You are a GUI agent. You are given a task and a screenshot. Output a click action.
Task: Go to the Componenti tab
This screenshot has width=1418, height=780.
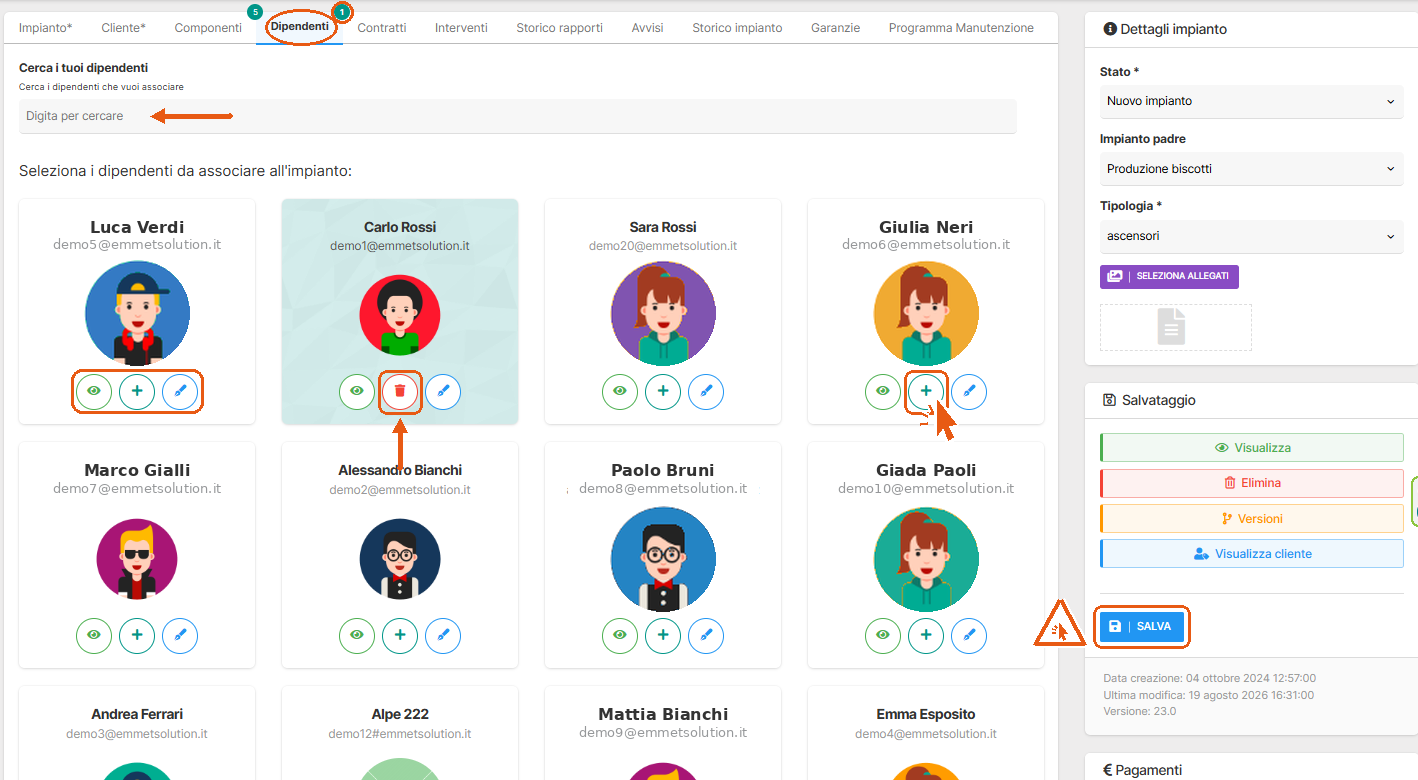(208, 28)
